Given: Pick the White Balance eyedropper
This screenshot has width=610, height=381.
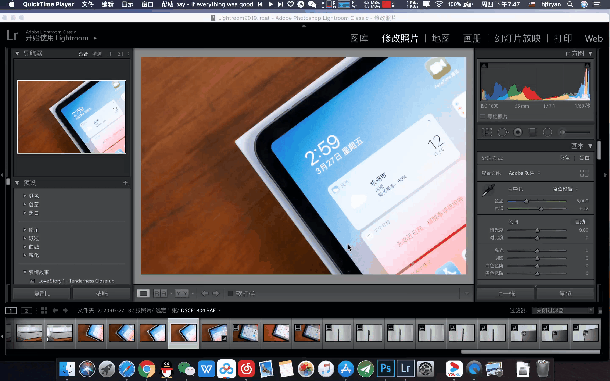Looking at the screenshot, I should pos(488,190).
